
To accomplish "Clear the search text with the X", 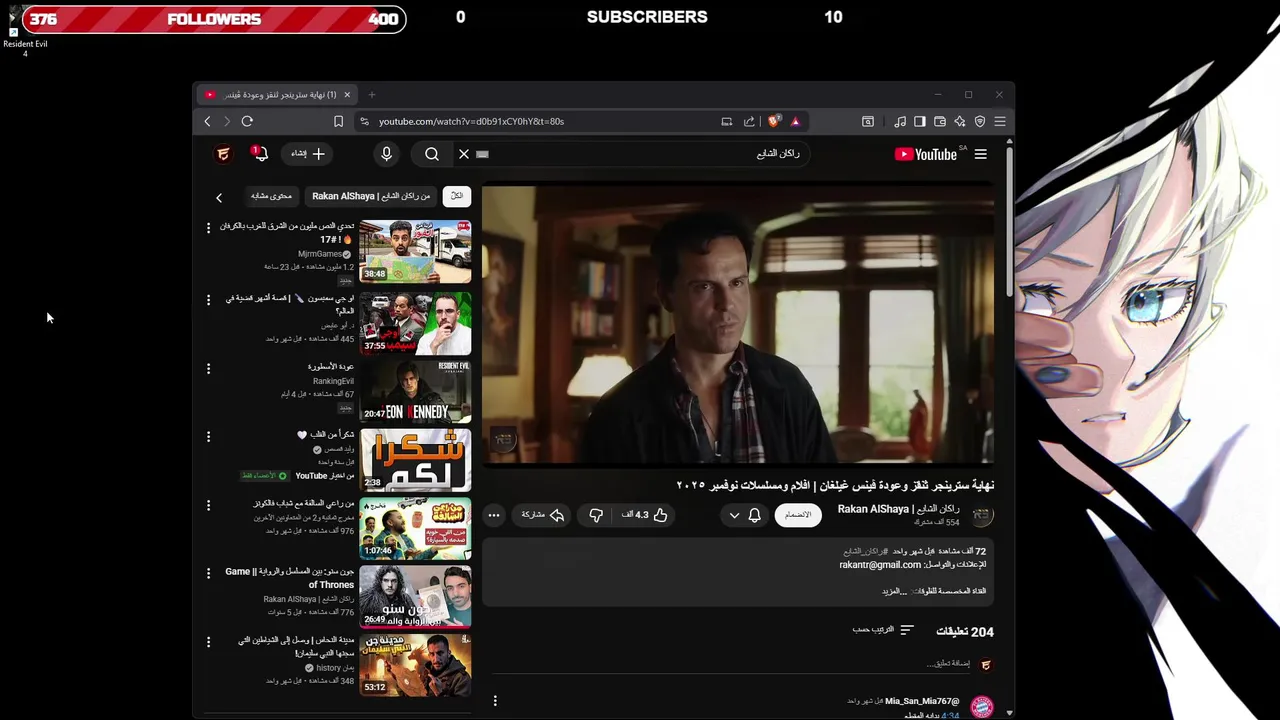I will pos(464,154).
